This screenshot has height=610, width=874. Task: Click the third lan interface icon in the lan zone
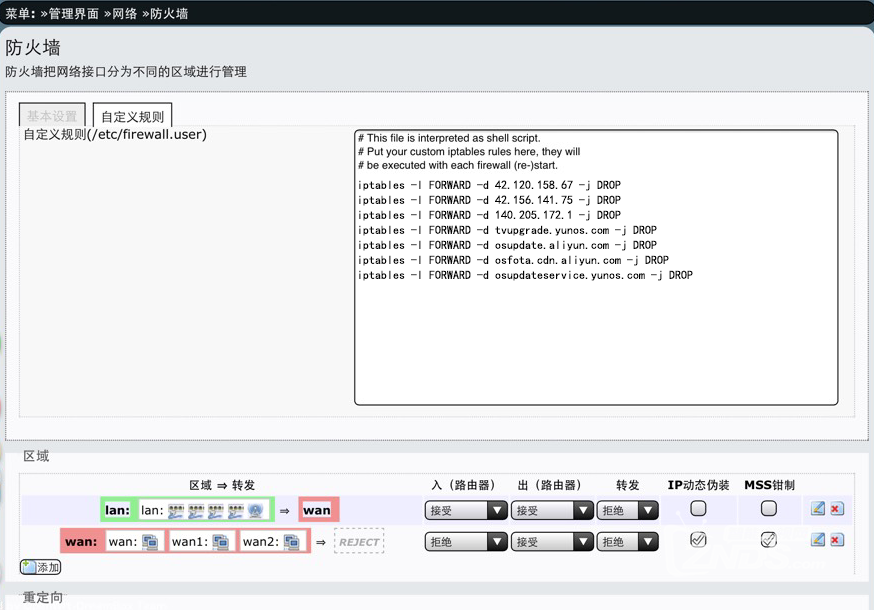[x=216, y=510]
